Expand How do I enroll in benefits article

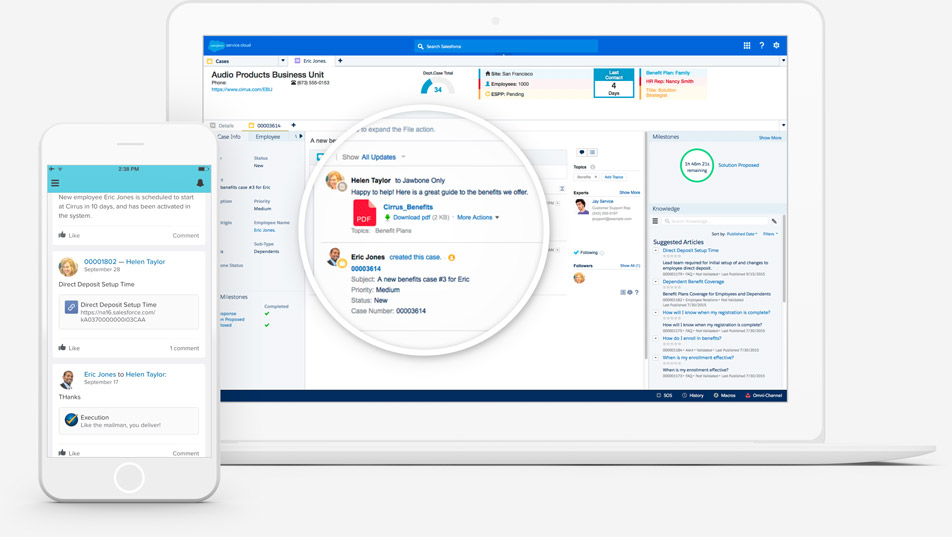656,338
